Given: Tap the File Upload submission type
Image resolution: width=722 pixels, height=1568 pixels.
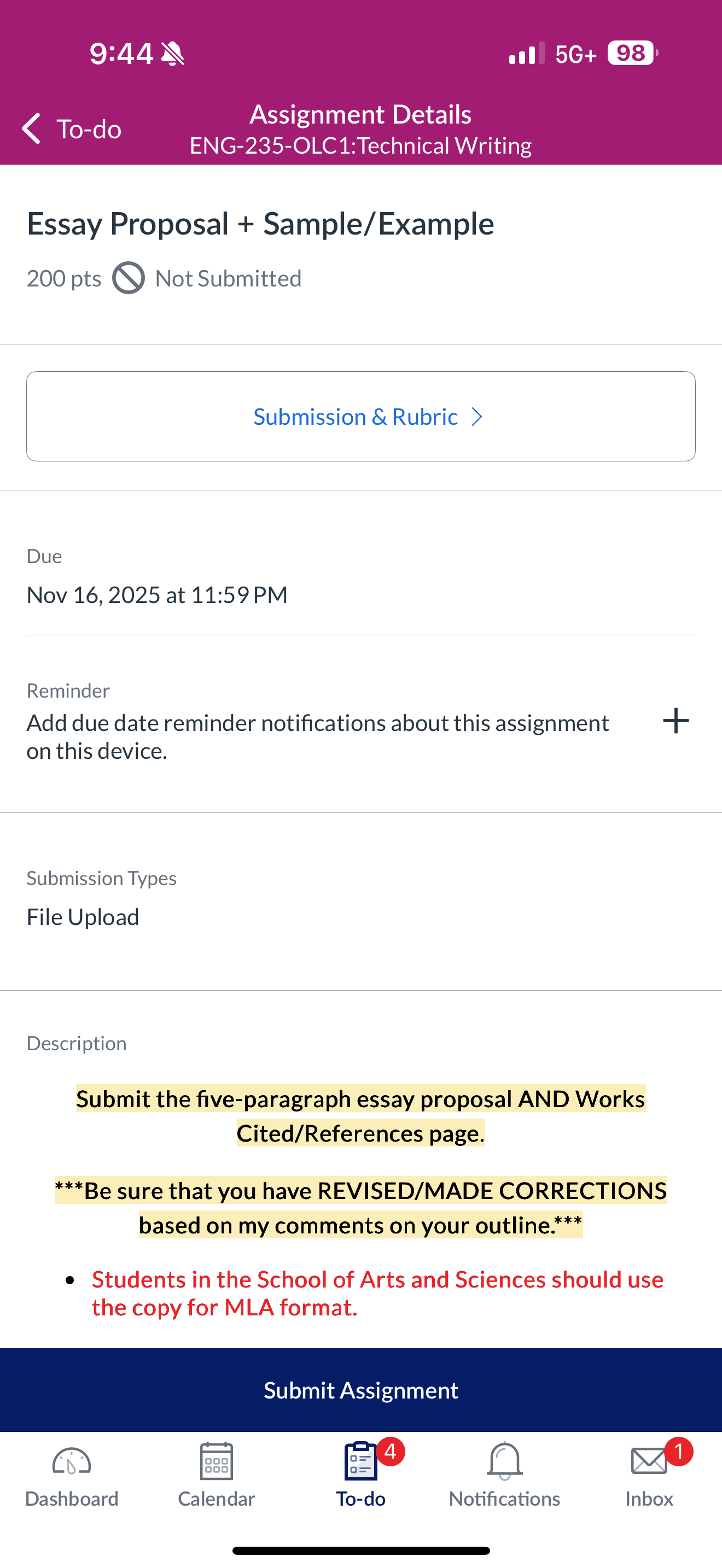Looking at the screenshot, I should tap(83, 917).
